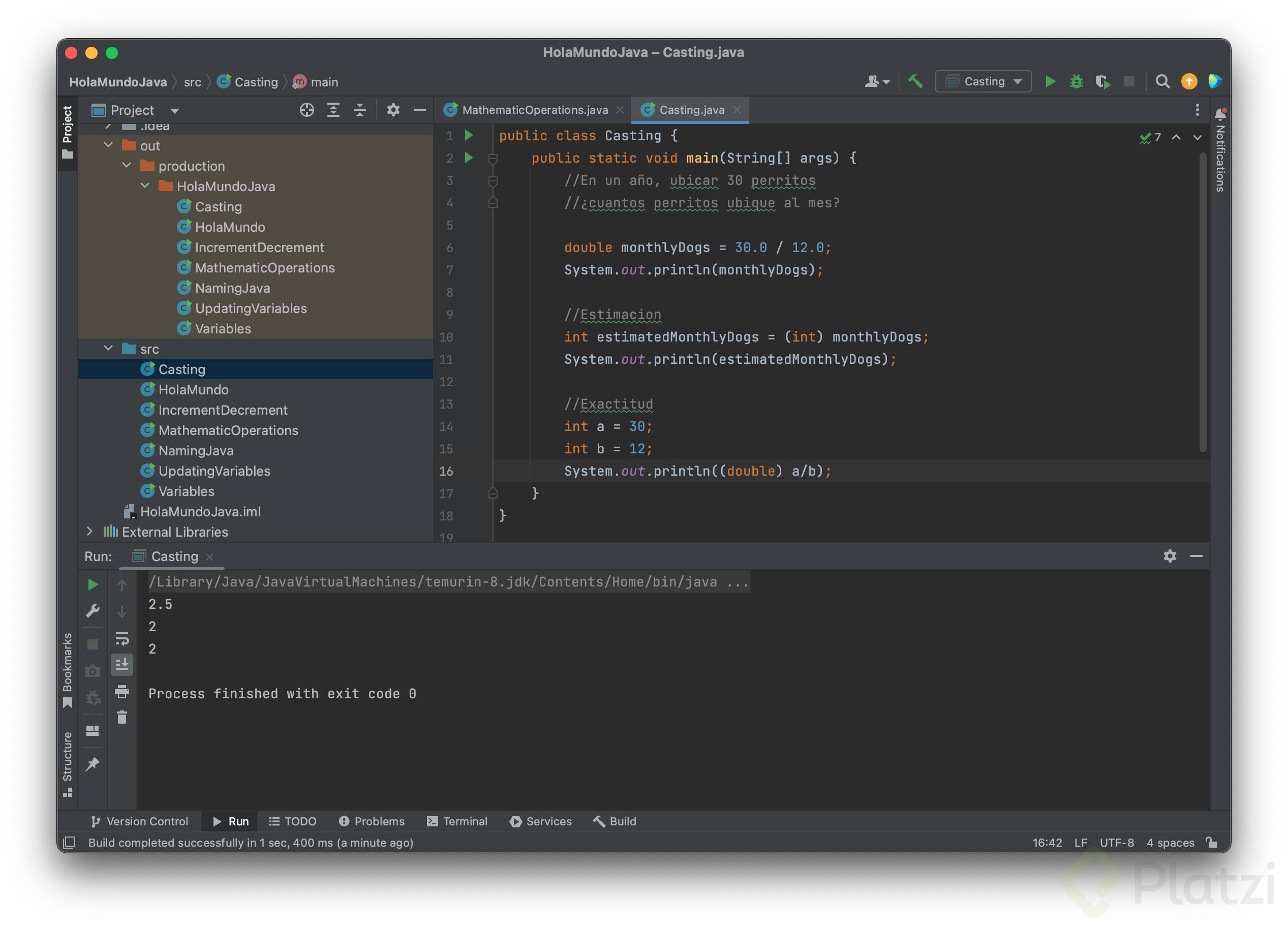Click the run gutter arrow beside main method
This screenshot has height=928, width=1288.
pyautogui.click(x=469, y=158)
